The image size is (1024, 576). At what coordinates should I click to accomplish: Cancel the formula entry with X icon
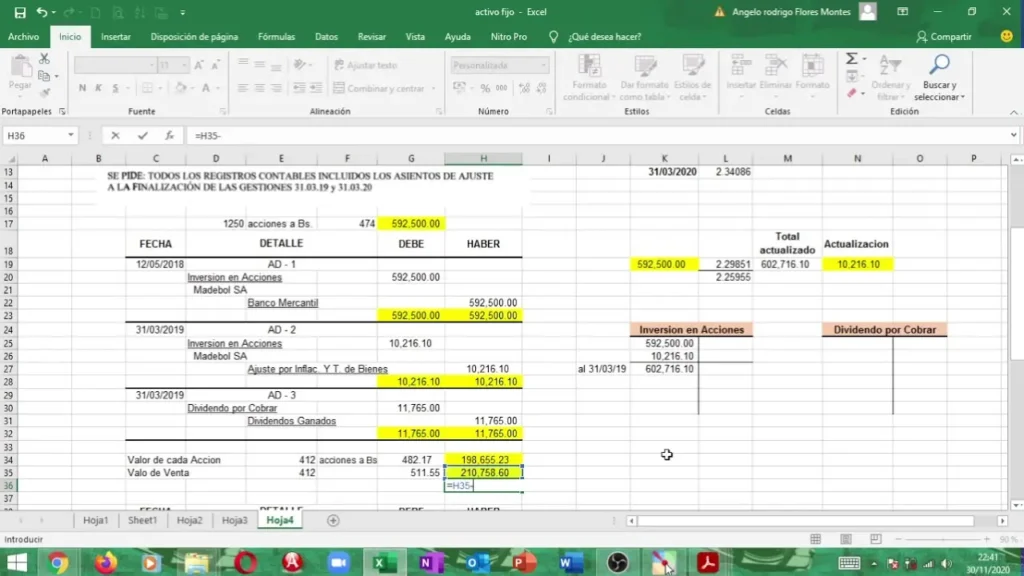(116, 135)
